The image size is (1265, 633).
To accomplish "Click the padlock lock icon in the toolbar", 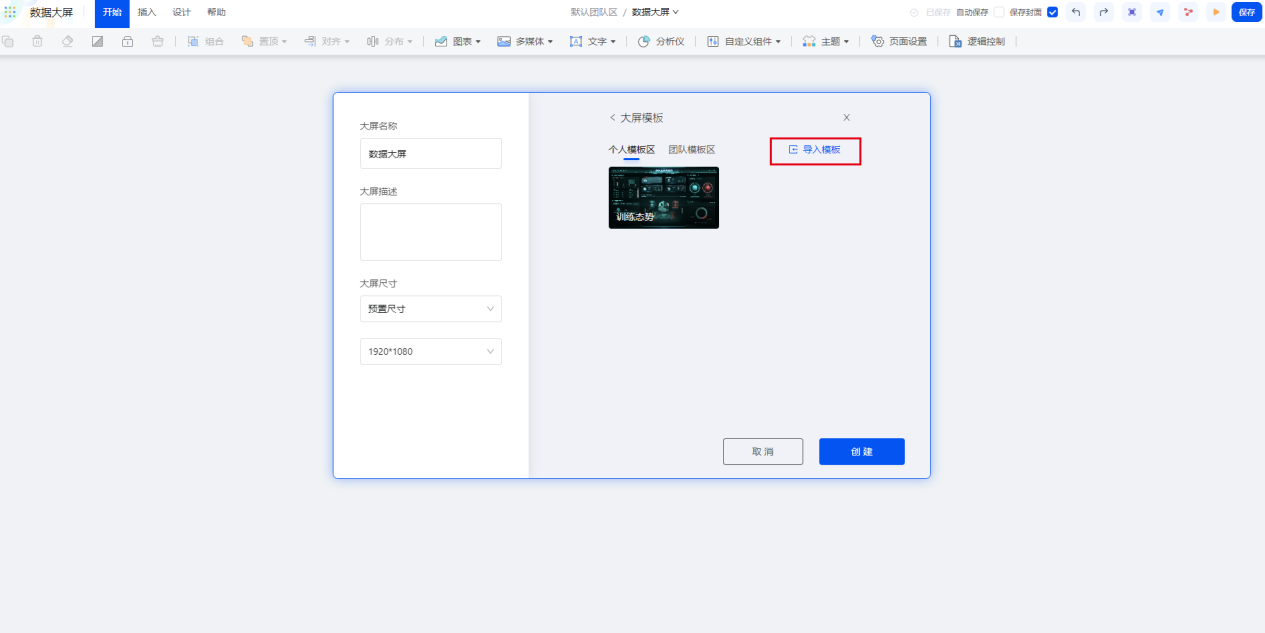I will (127, 42).
